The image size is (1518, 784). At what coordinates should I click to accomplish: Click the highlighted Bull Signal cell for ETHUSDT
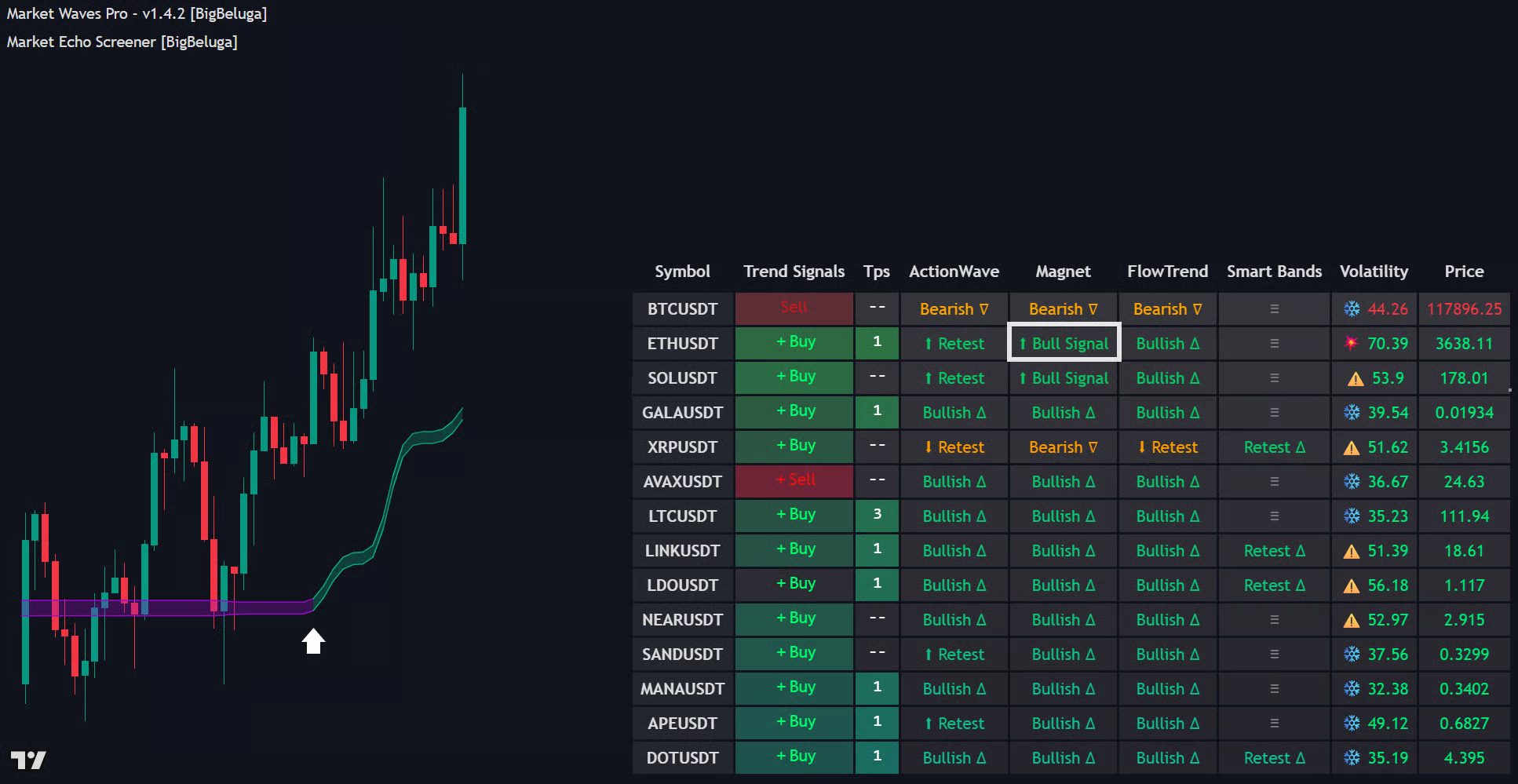coord(1064,343)
